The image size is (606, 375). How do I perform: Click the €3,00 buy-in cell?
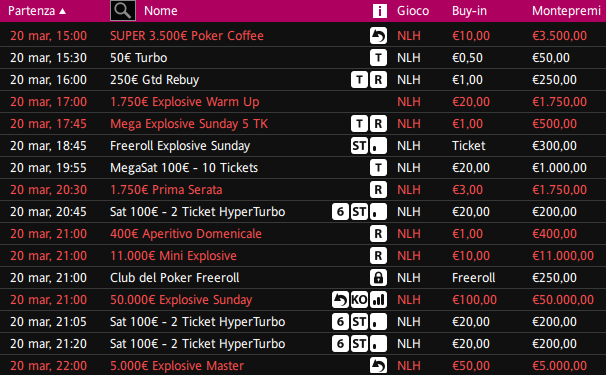click(x=467, y=190)
